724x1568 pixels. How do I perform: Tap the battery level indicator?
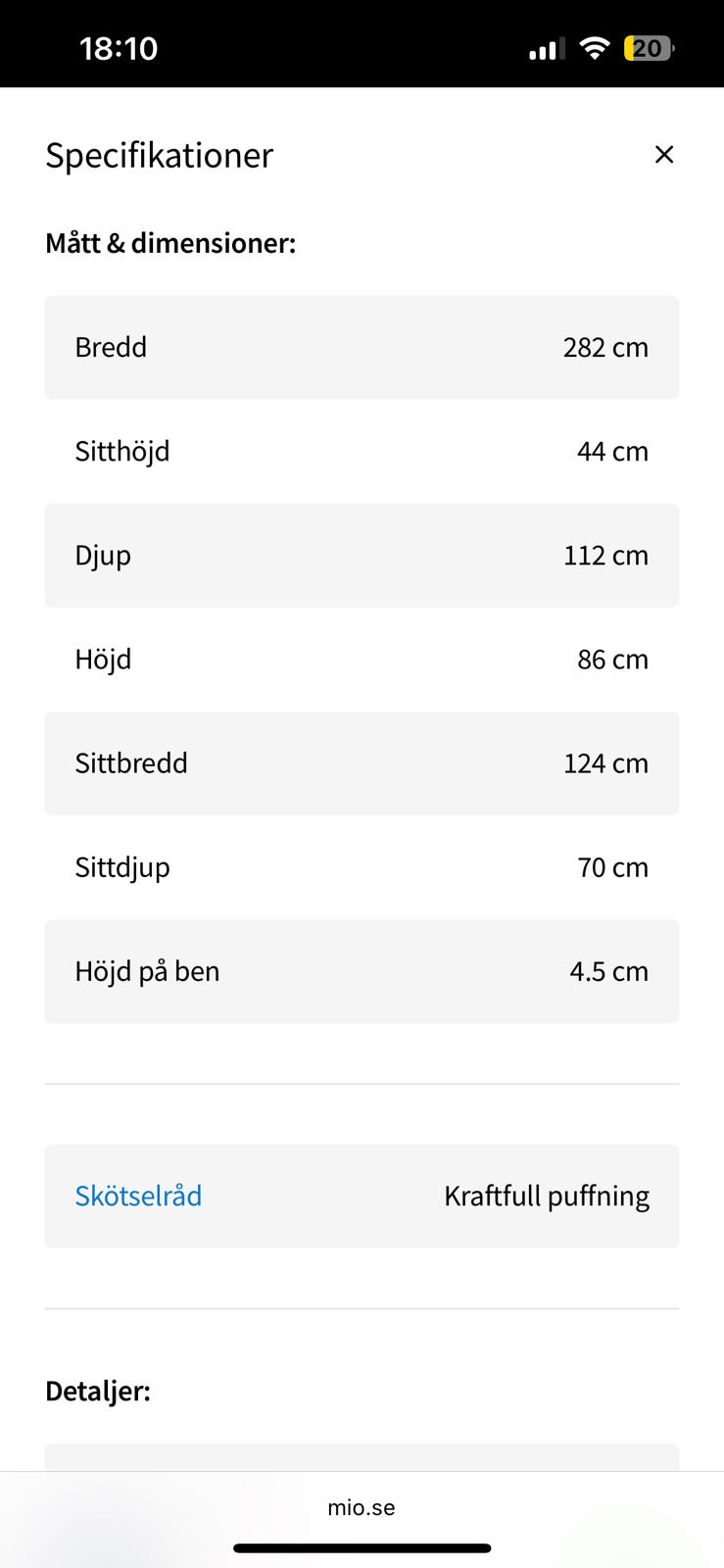coord(649,48)
